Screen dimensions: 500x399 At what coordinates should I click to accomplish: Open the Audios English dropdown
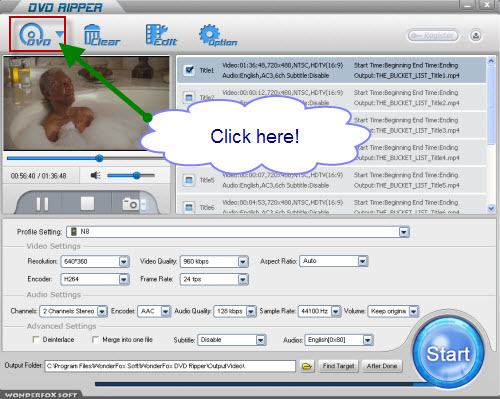(367, 340)
